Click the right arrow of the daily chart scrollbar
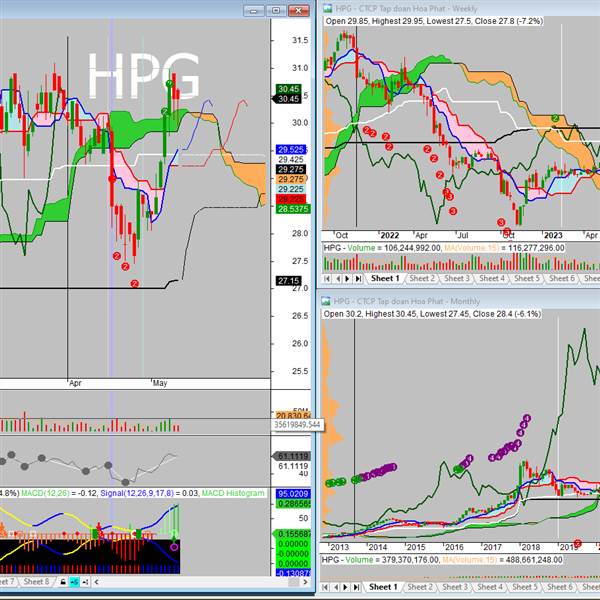This screenshot has width=600, height=600. click(x=305, y=582)
